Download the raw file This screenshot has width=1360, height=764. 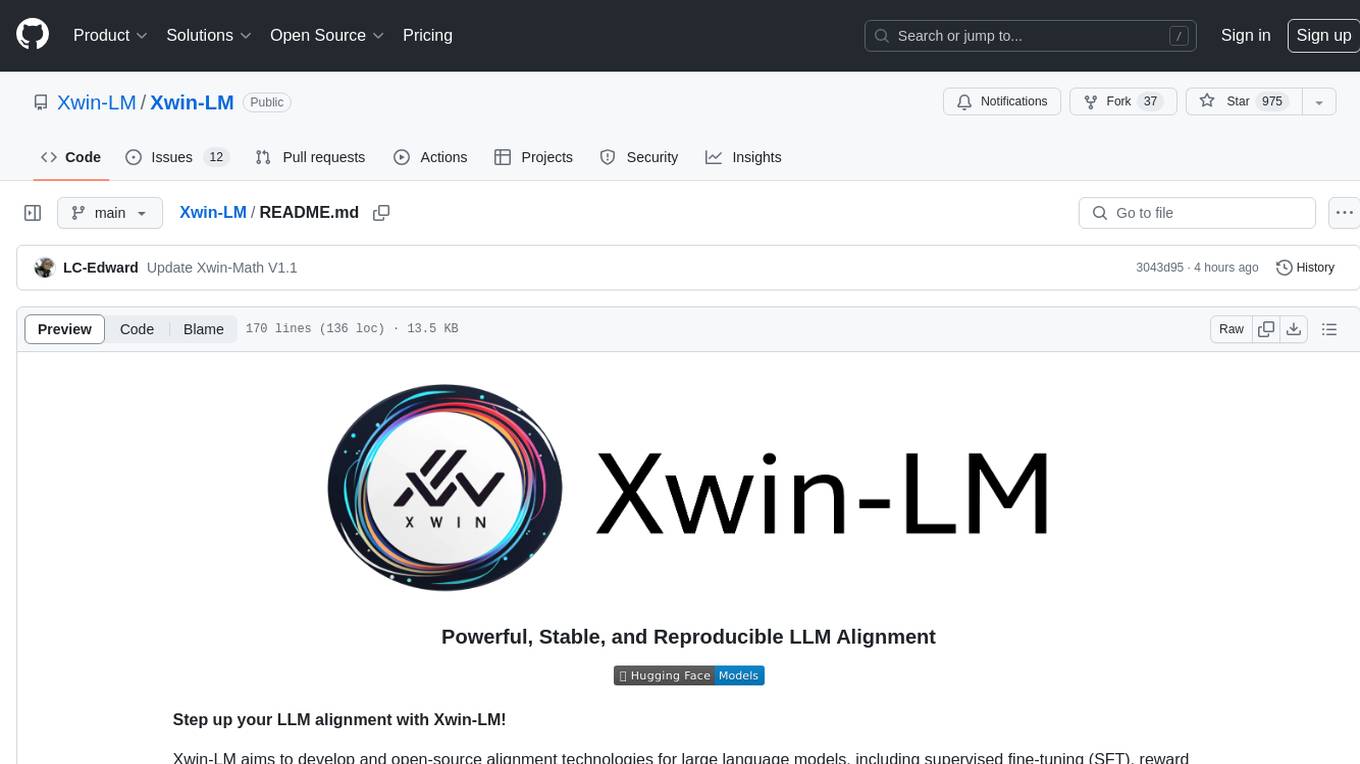1294,329
